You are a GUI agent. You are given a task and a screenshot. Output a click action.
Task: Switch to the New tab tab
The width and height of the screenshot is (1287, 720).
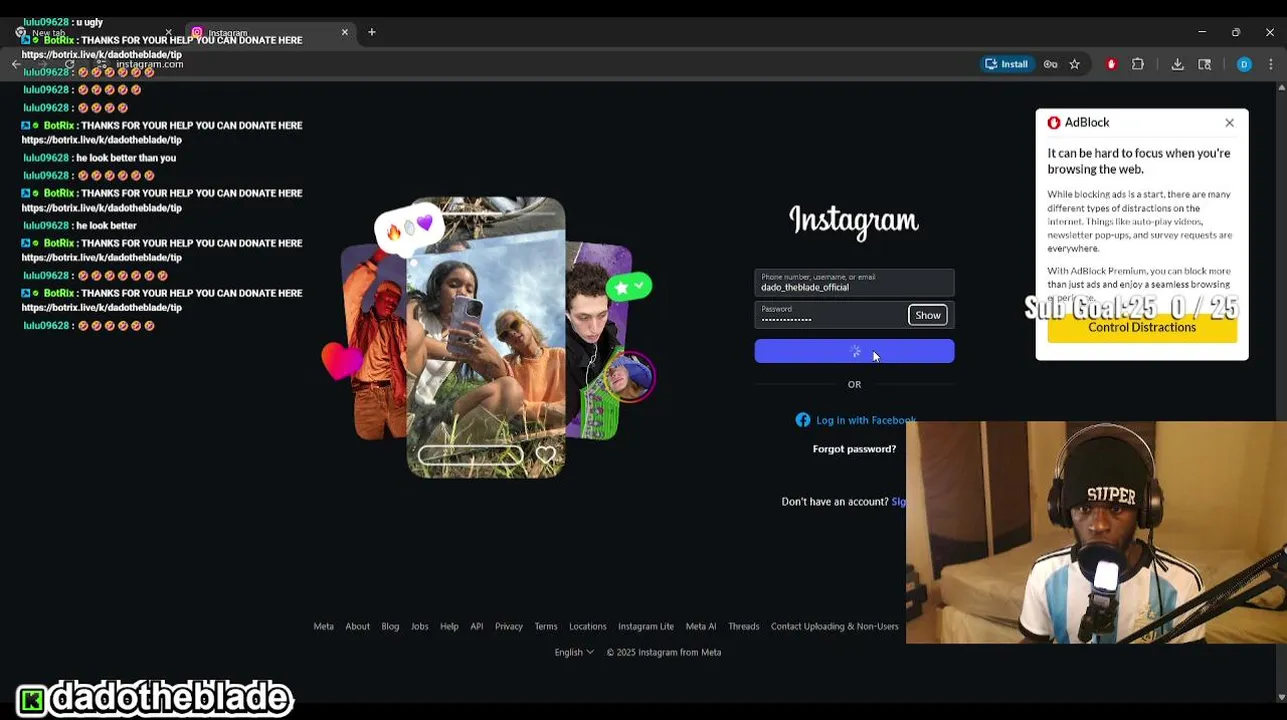(x=90, y=32)
